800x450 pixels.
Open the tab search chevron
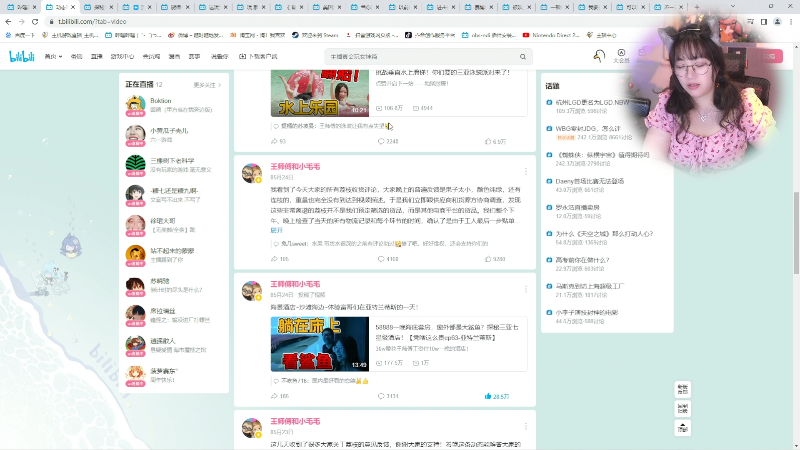pos(733,7)
